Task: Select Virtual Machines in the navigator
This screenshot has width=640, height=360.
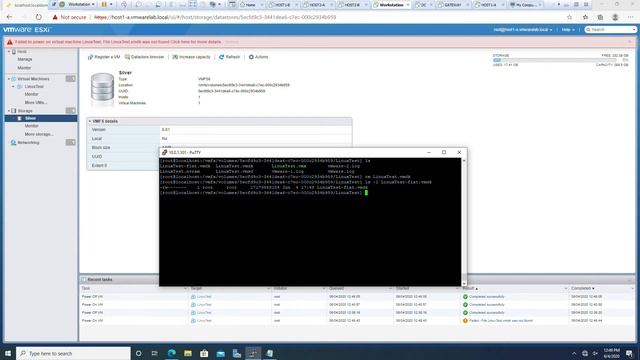Action: pos(33,78)
